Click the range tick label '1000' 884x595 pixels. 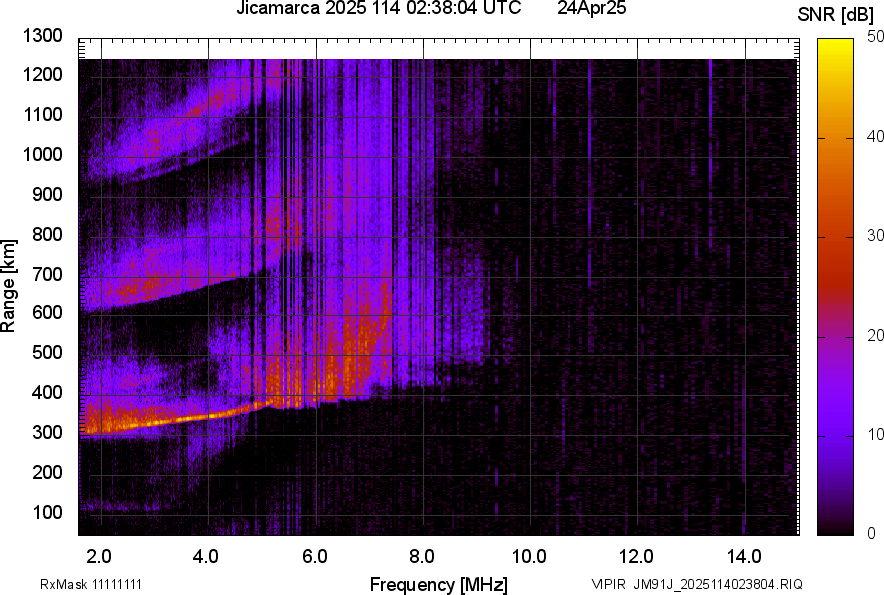42,154
